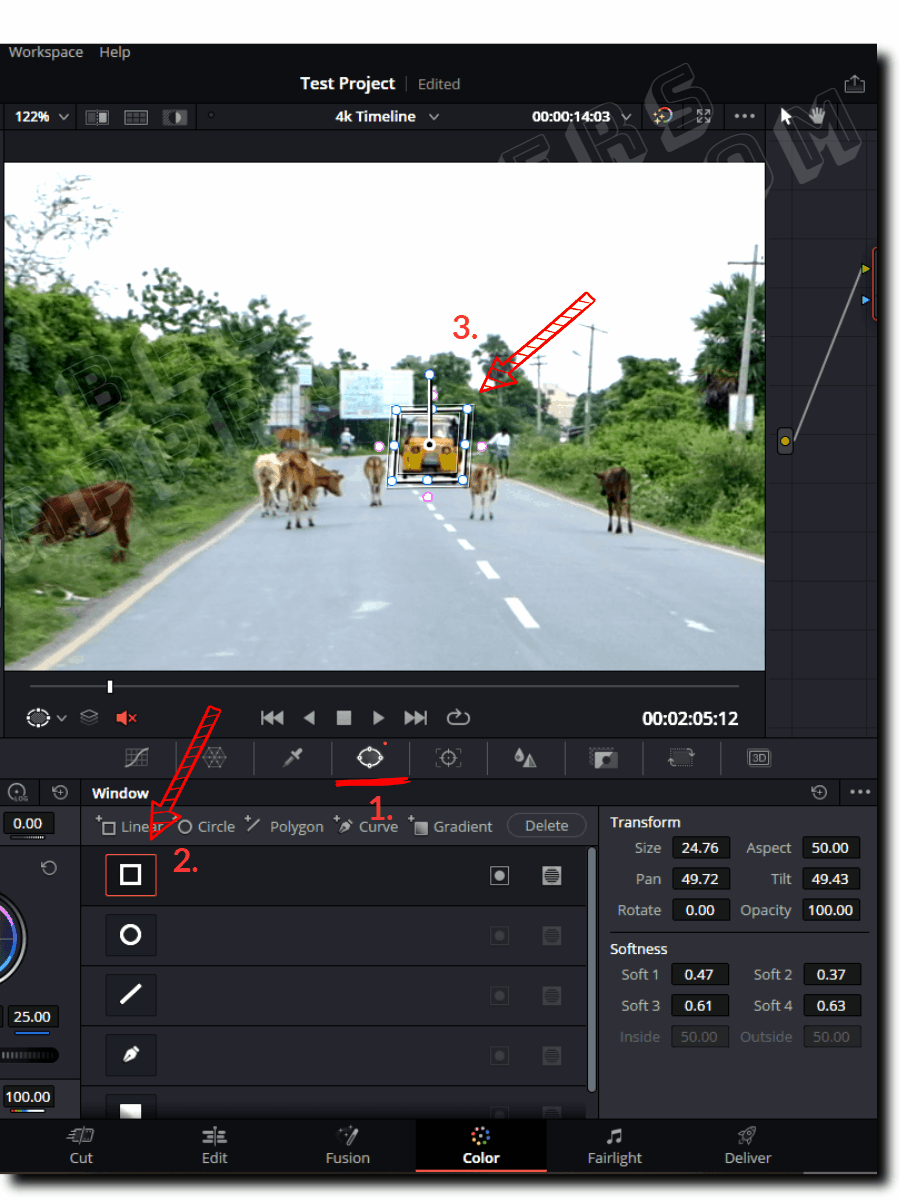This screenshot has height=1200, width=900.
Task: Open the Blur palette
Action: pos(525,758)
